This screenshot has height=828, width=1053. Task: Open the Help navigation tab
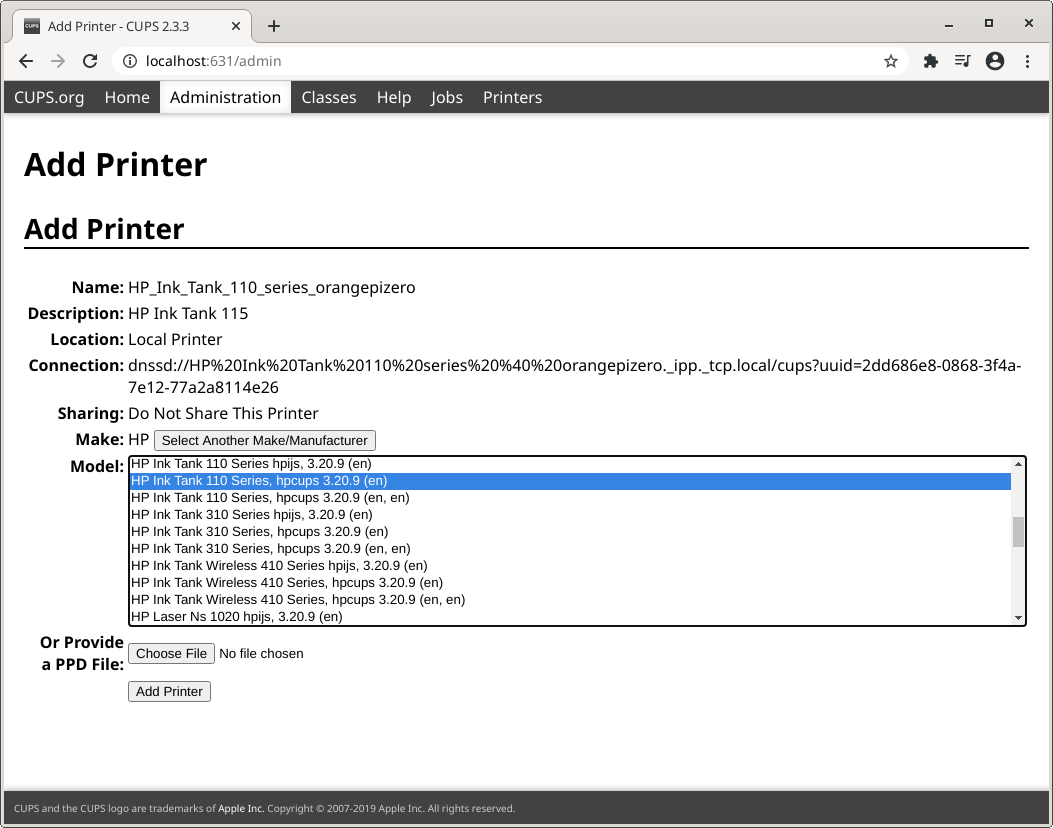(x=394, y=97)
